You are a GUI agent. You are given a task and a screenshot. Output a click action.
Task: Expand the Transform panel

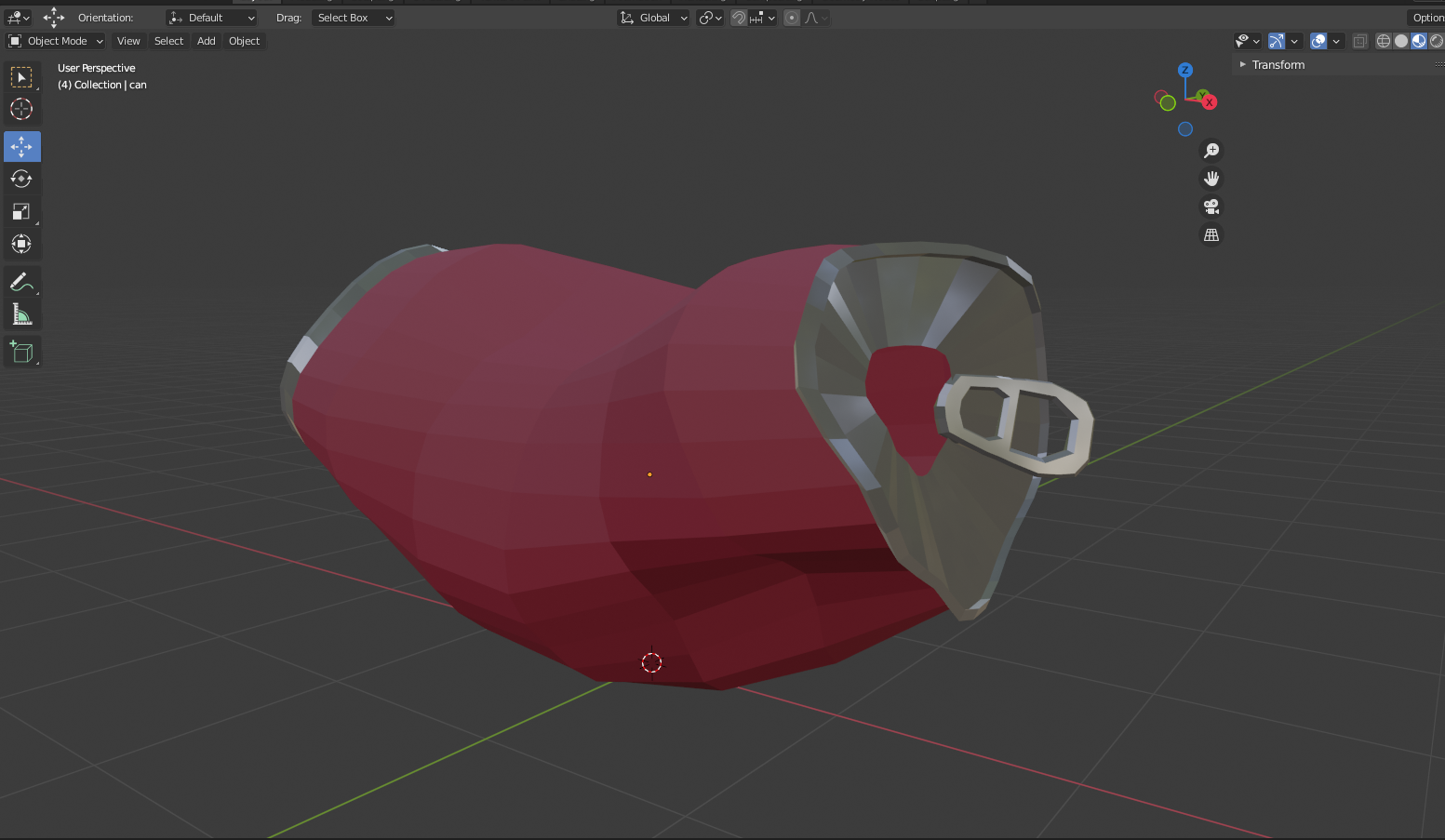pyautogui.click(x=1278, y=65)
